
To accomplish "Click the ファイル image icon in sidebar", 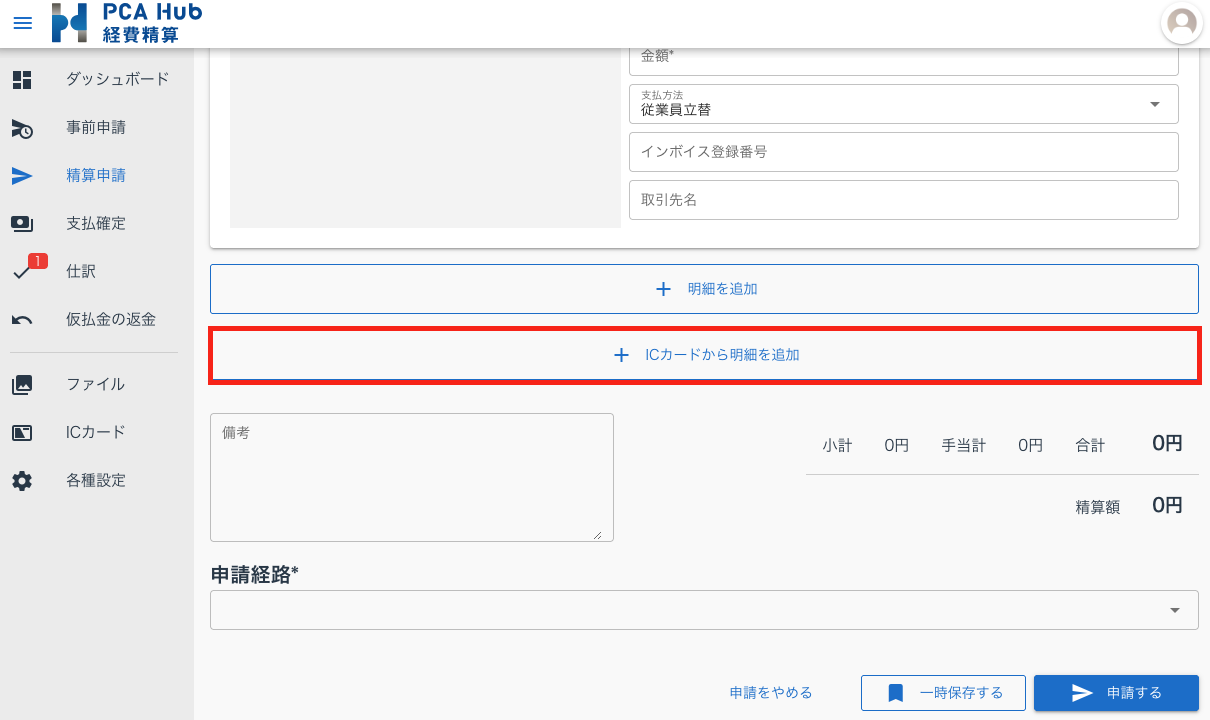I will [22, 384].
